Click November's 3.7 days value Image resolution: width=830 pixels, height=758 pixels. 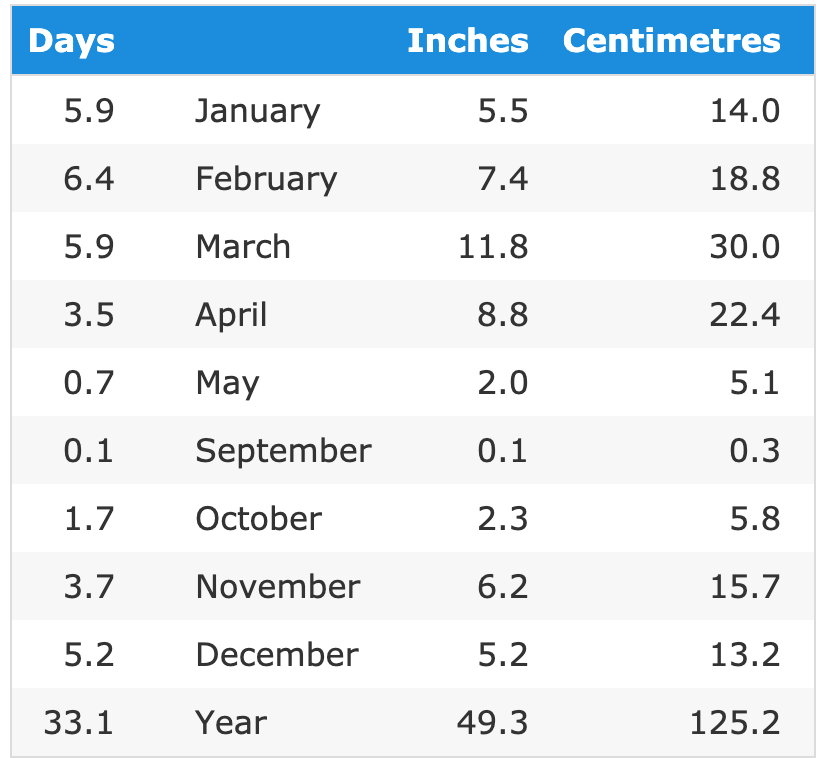(89, 586)
